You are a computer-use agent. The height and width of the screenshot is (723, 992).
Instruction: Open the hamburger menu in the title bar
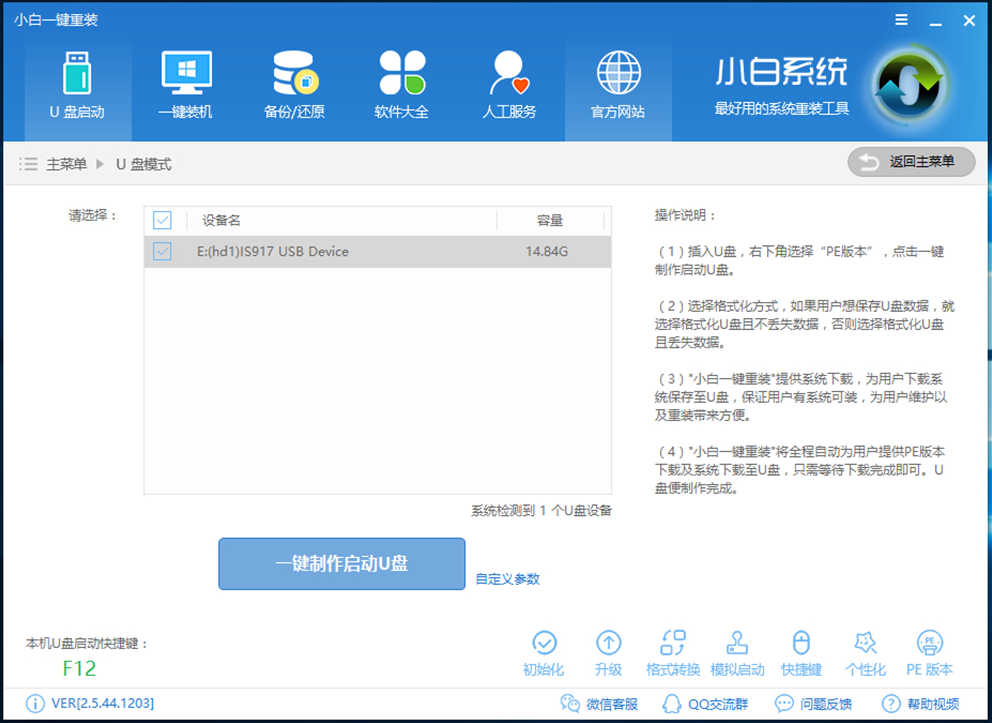pos(900,19)
